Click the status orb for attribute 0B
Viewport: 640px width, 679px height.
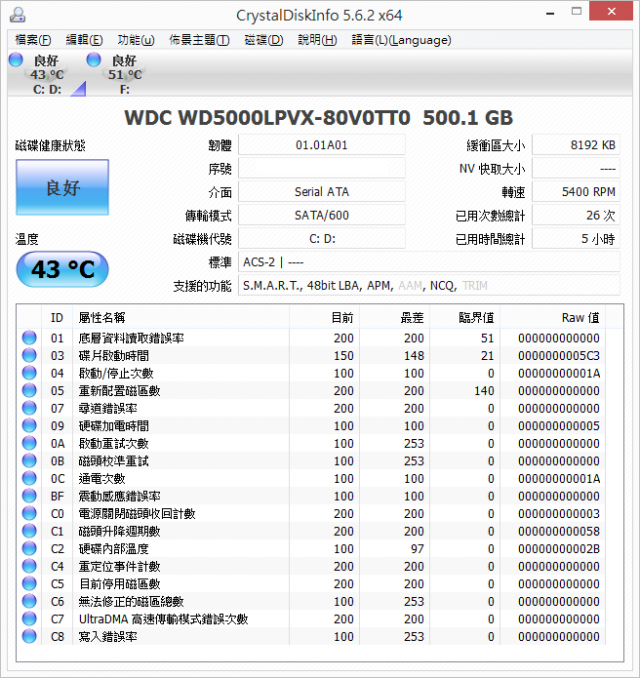click(x=29, y=461)
